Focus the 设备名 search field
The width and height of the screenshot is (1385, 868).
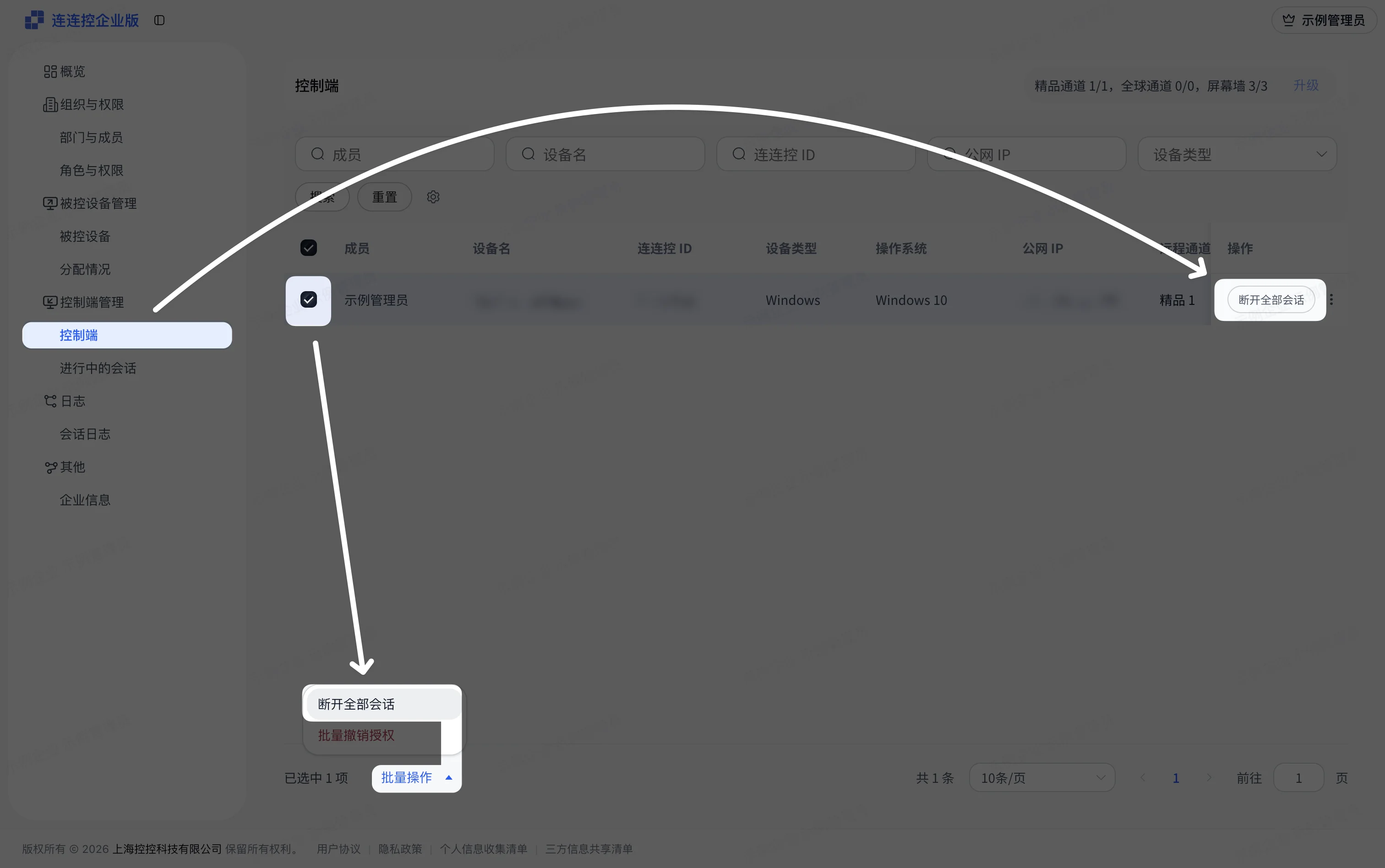[x=605, y=154]
